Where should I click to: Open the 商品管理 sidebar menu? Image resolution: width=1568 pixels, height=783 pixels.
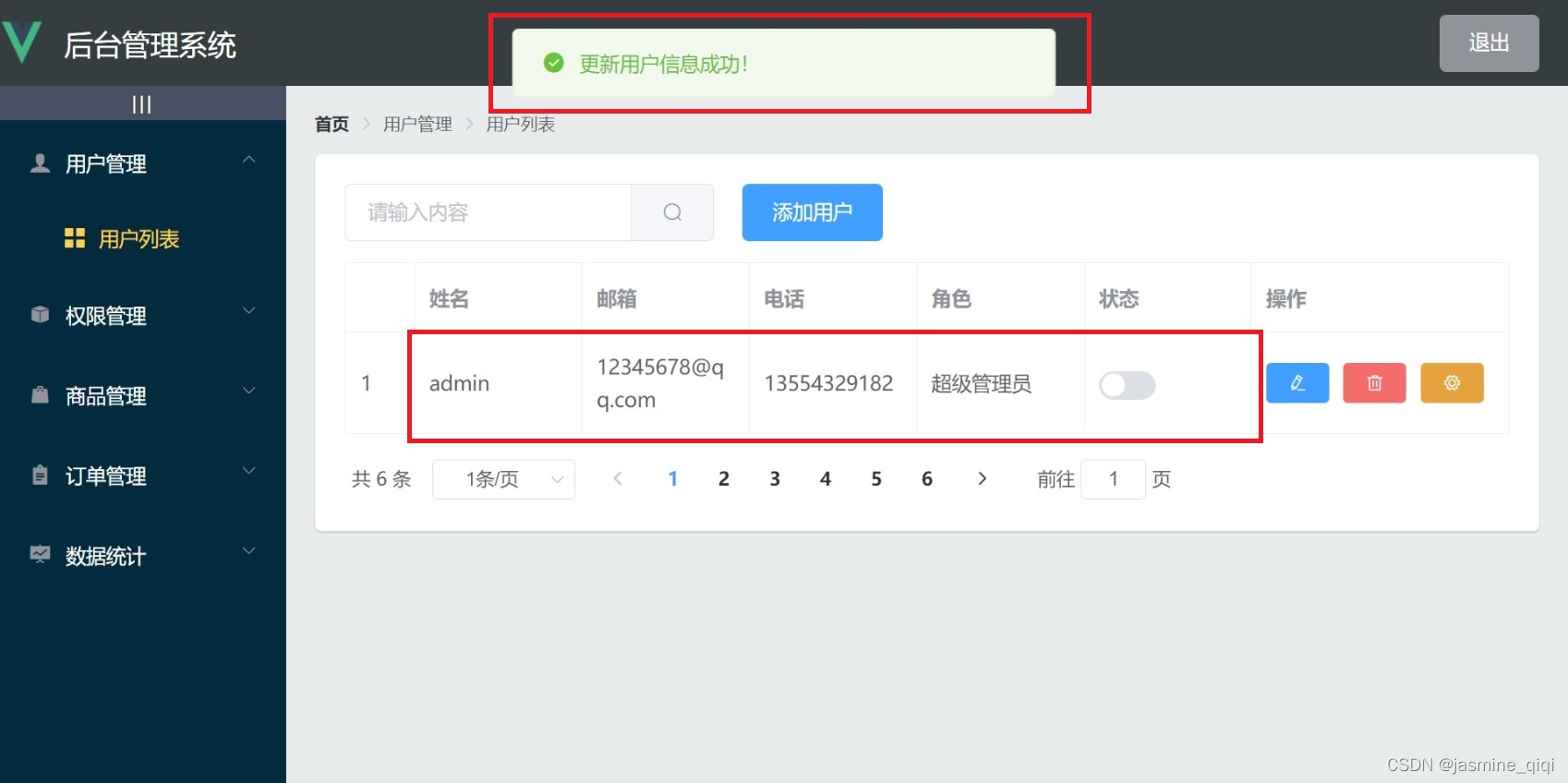pyautogui.click(x=143, y=396)
